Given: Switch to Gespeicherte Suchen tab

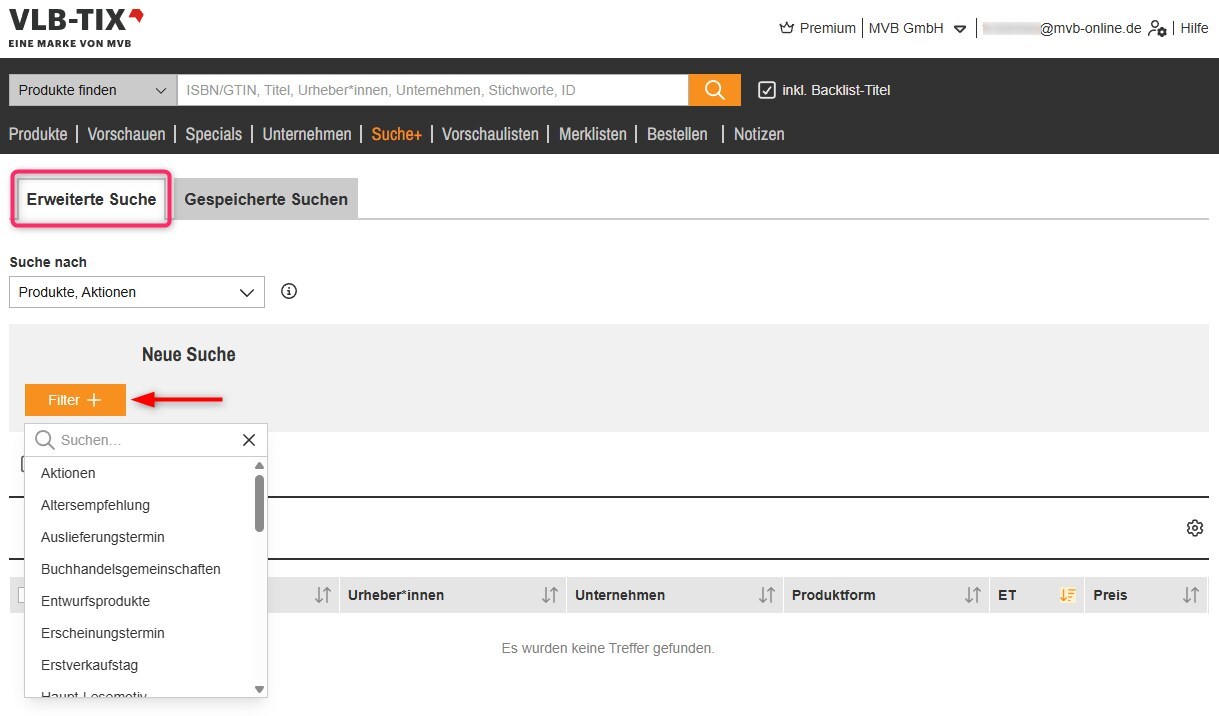Looking at the screenshot, I should point(266,199).
